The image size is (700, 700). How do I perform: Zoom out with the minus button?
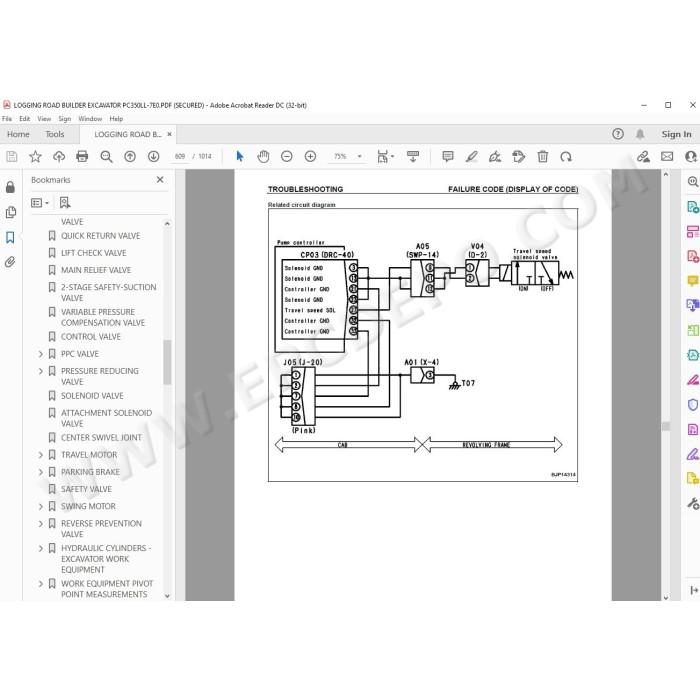coord(287,156)
